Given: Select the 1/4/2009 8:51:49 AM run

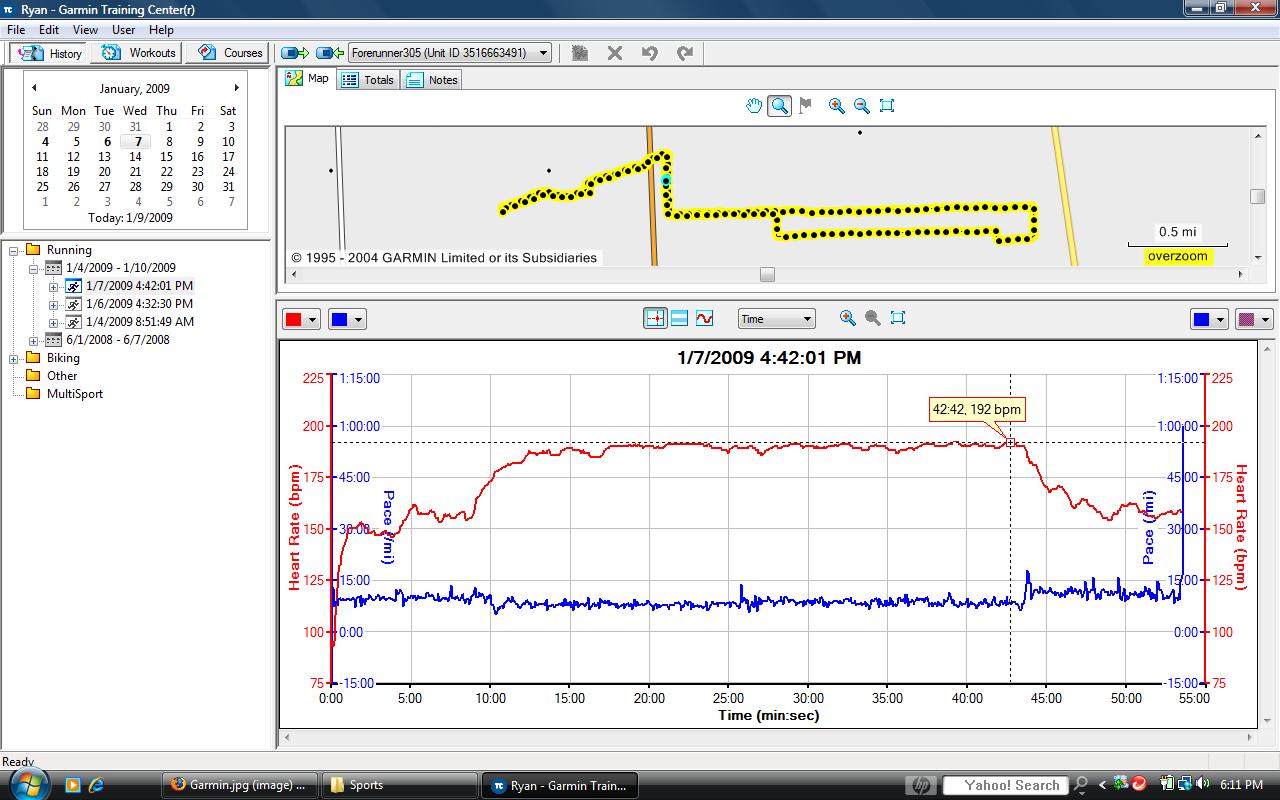Looking at the screenshot, I should tap(140, 322).
